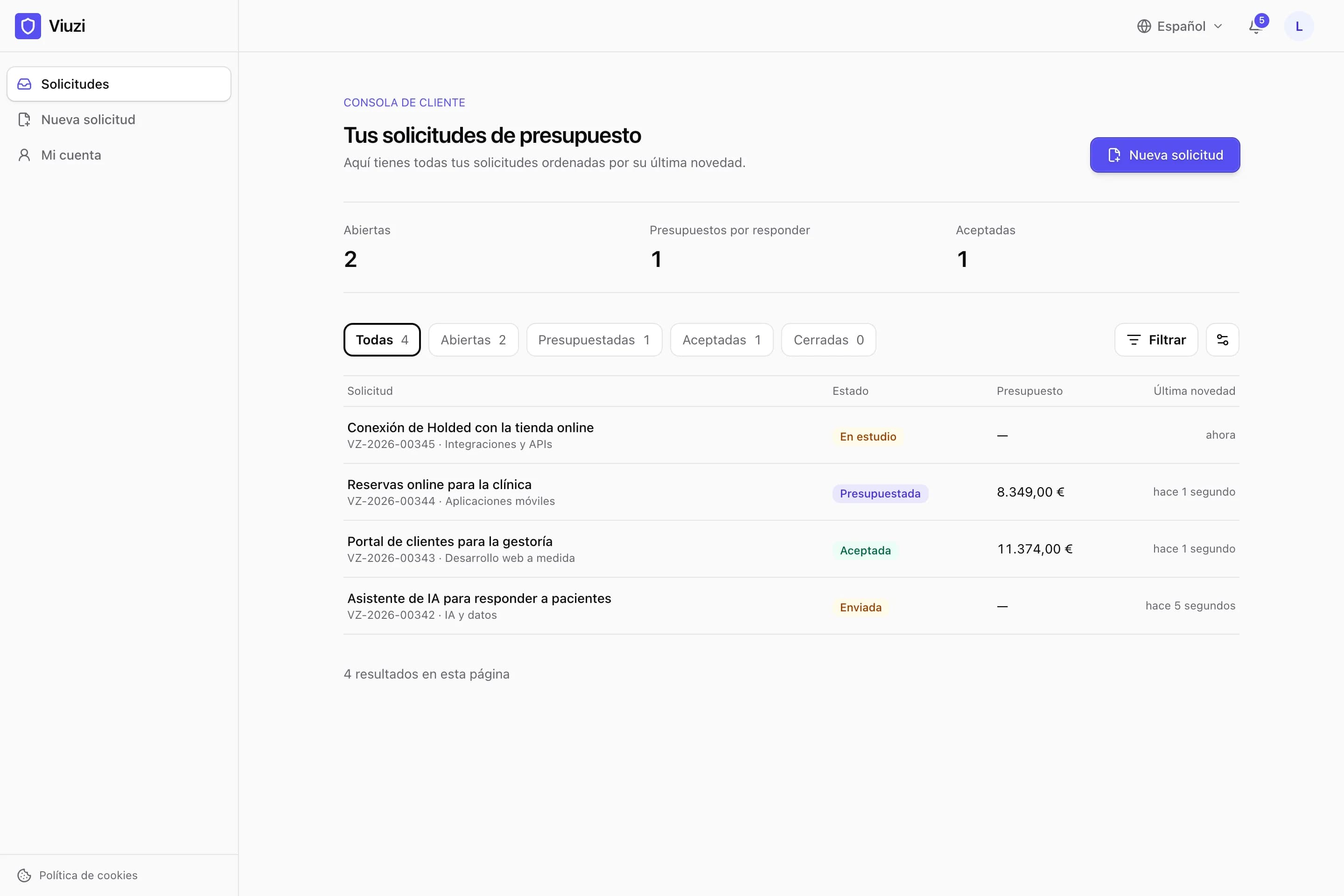Switch to the Cerradas tab
The image size is (1344, 896).
point(829,340)
